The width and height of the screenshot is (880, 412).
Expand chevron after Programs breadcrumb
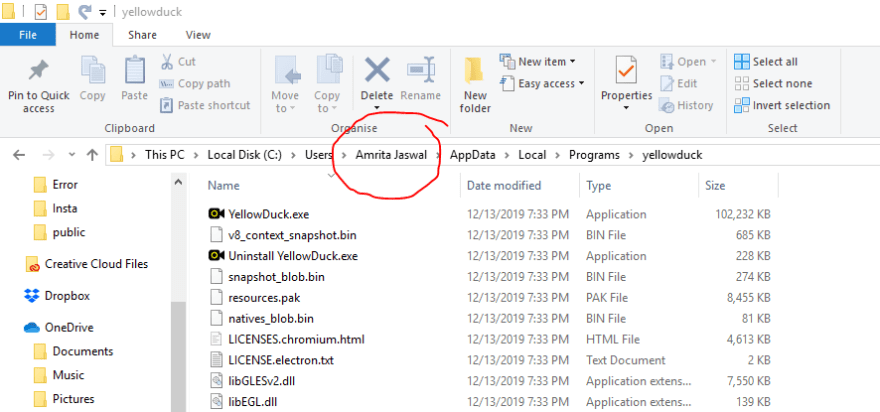(631, 155)
